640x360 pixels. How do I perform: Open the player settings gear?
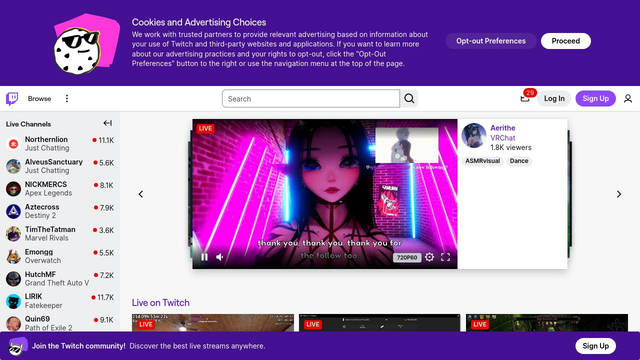tap(429, 257)
